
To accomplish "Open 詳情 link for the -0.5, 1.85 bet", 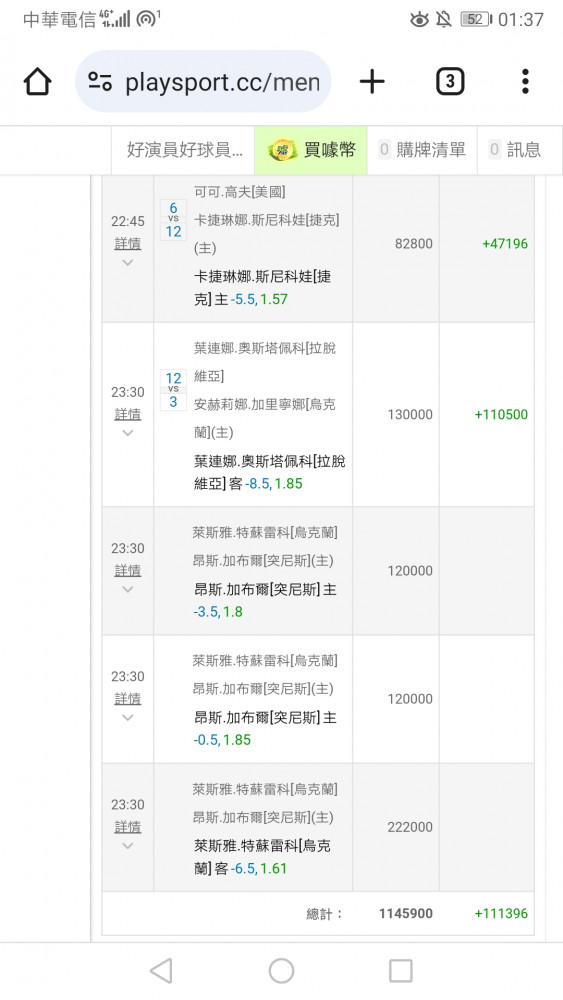I will (128, 698).
